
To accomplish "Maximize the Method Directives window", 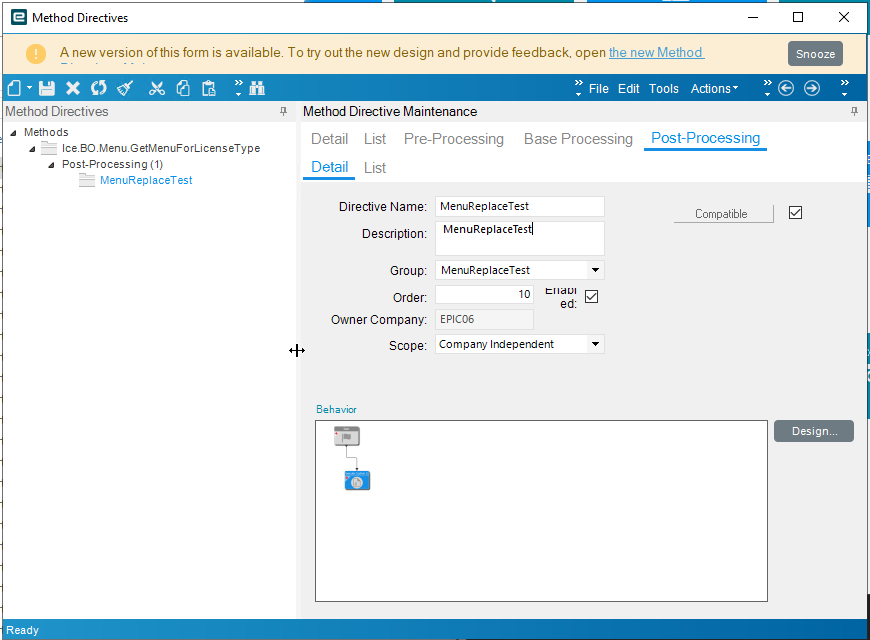I will point(798,17).
